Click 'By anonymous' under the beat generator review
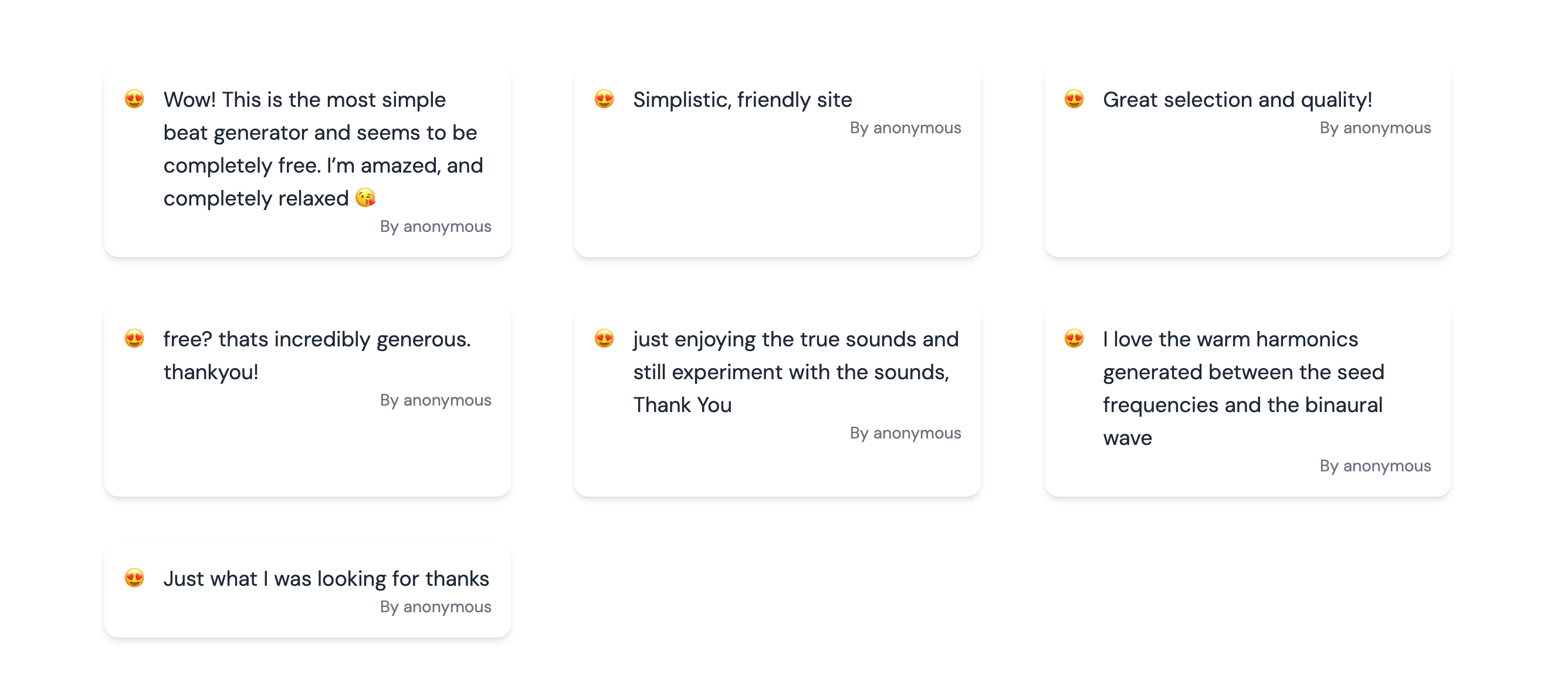This screenshot has width=1568, height=695. point(435,227)
